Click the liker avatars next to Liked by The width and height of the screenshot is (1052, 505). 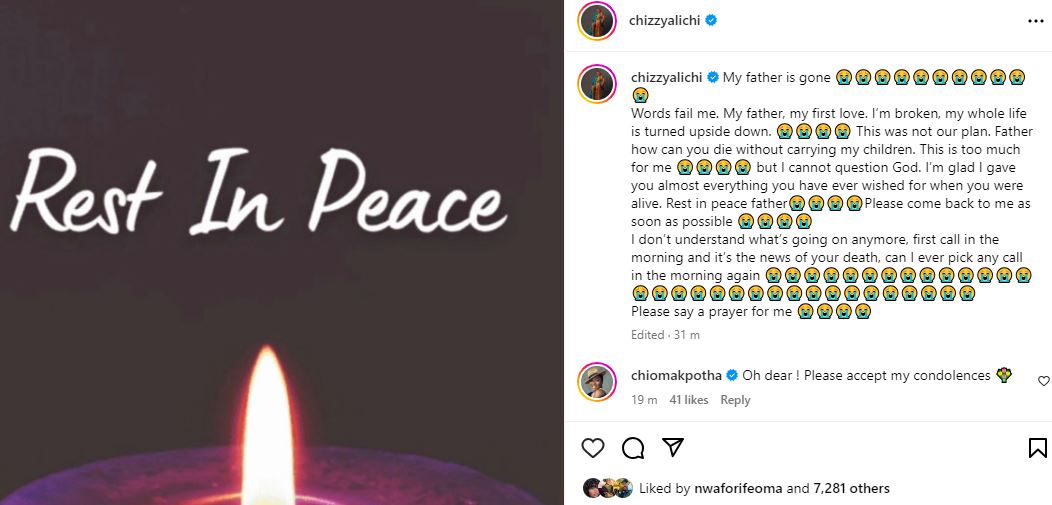click(607, 489)
